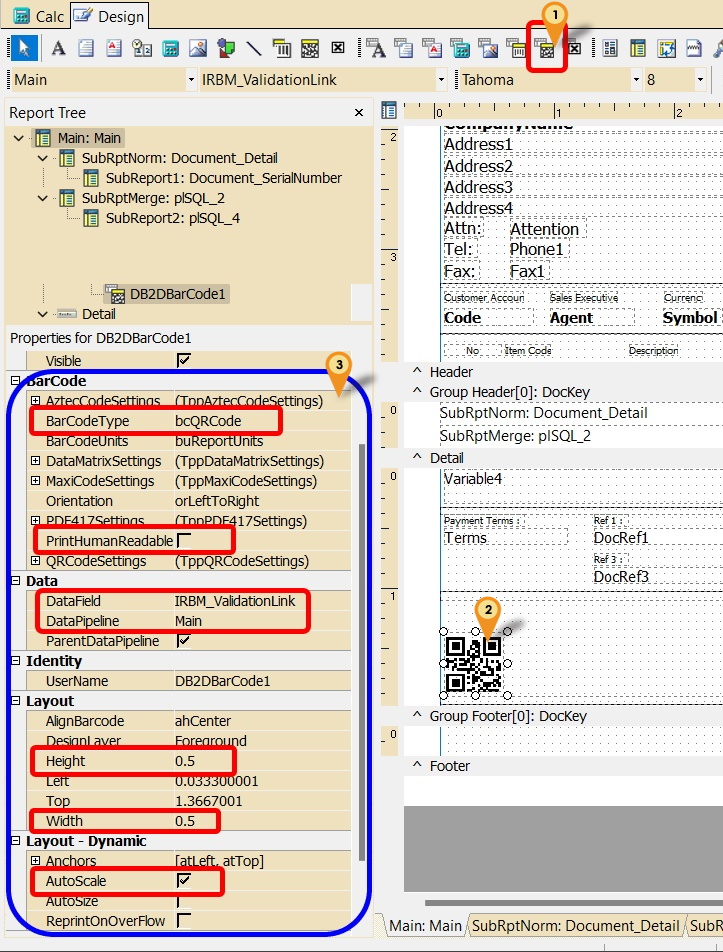Viewport: 723px width, 952px height.
Task: Expand the QRCodeSettings property node
Action: pyautogui.click(x=36, y=561)
